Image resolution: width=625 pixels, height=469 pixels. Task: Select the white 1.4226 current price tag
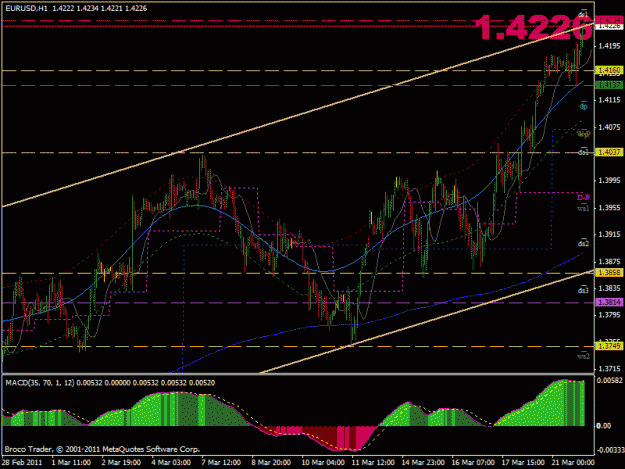pos(609,26)
